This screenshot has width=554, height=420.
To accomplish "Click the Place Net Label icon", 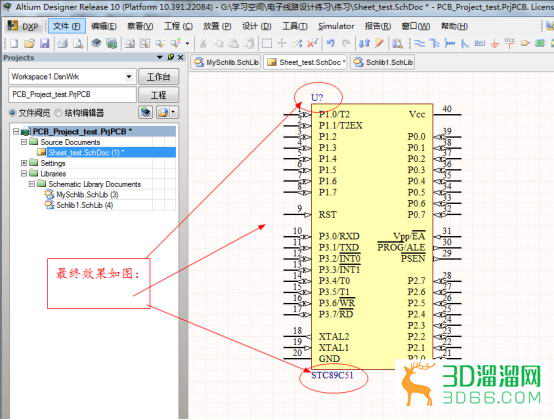I will coord(480,43).
